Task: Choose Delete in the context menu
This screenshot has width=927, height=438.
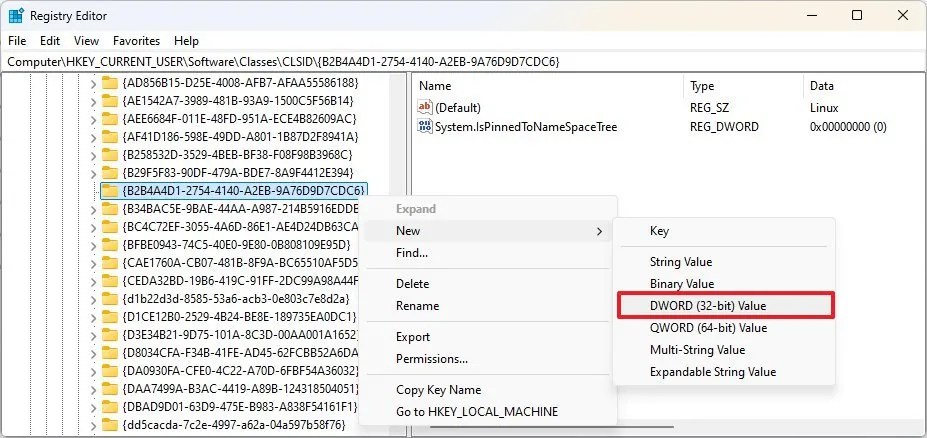Action: click(x=488, y=284)
